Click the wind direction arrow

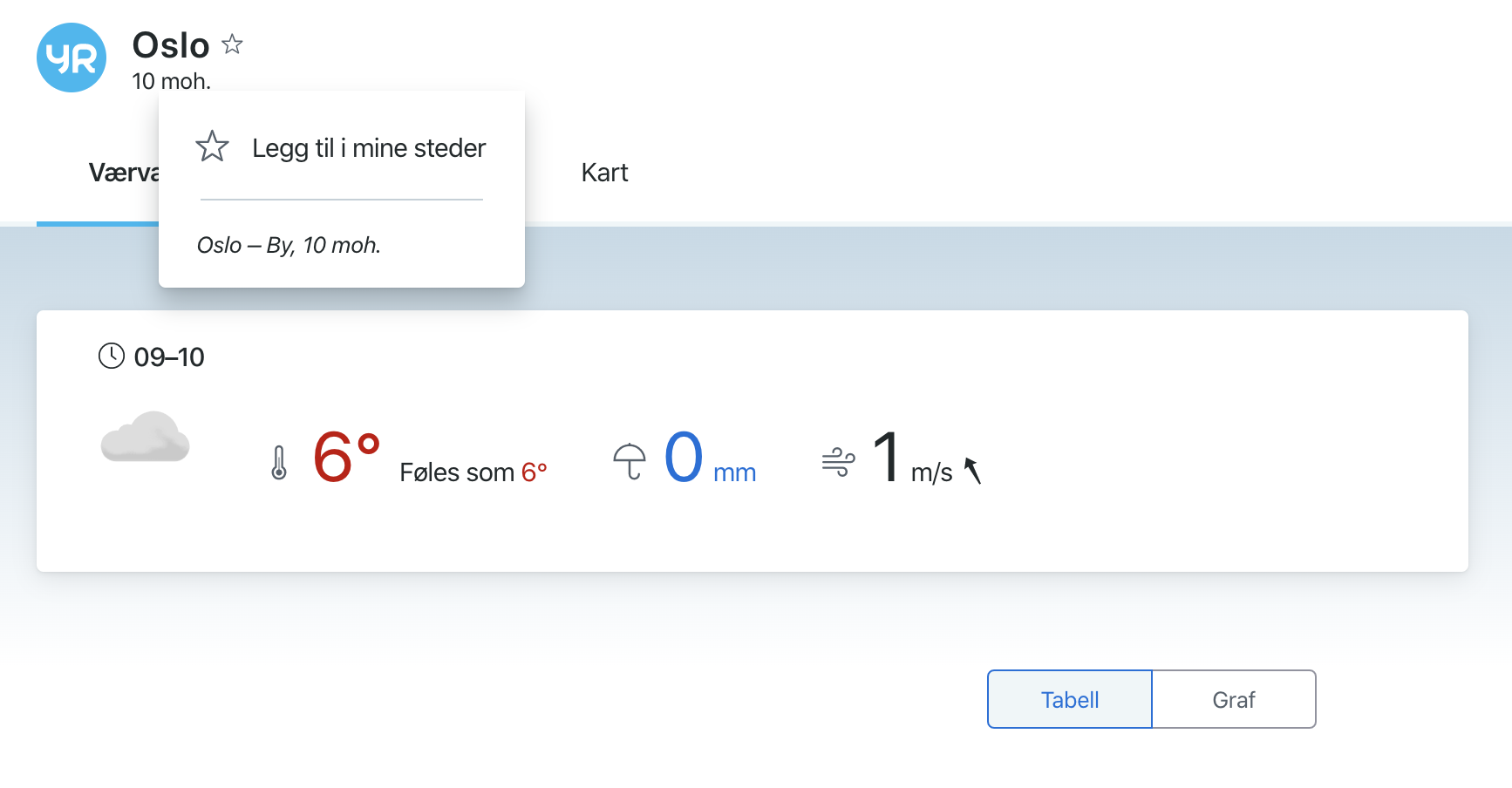pos(973,471)
